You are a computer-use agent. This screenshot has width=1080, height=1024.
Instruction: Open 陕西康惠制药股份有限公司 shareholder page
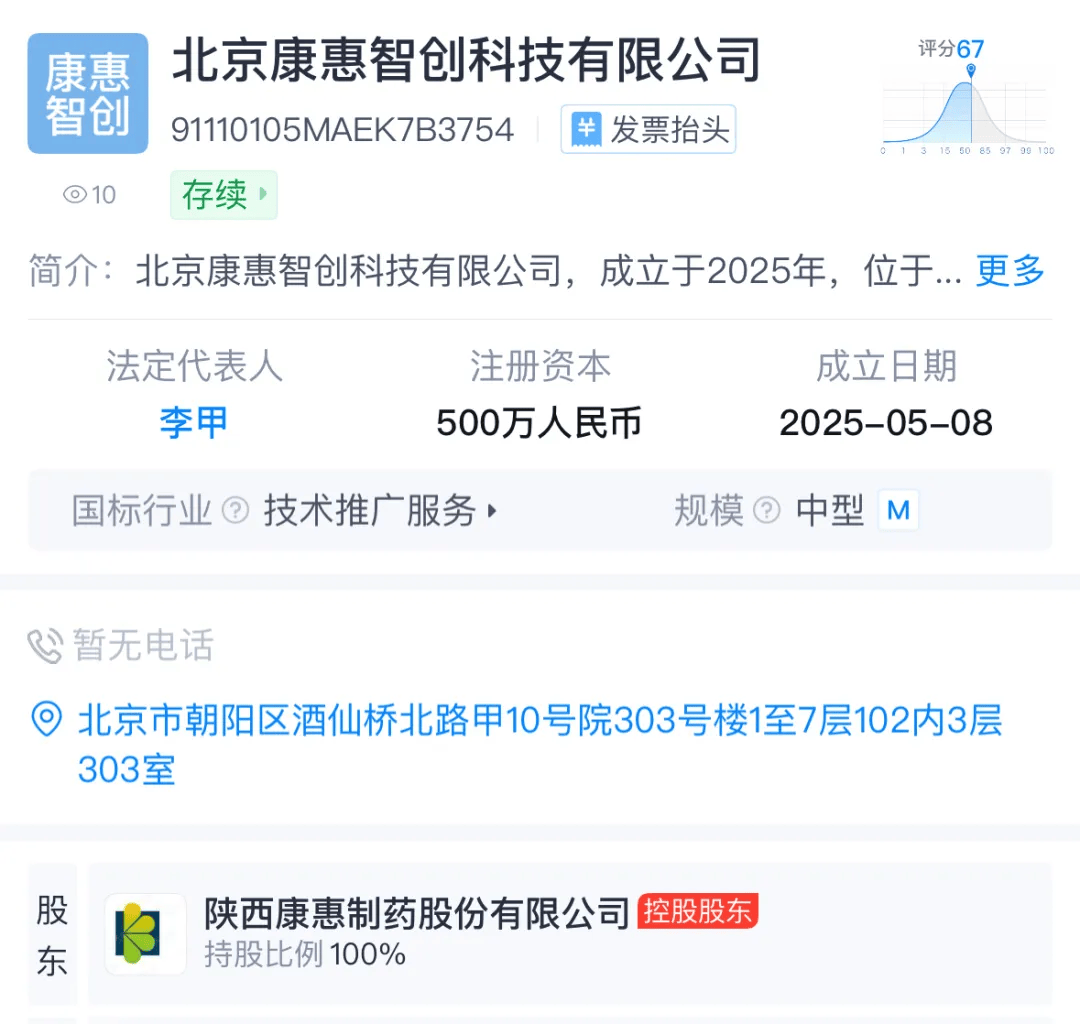[x=417, y=913]
